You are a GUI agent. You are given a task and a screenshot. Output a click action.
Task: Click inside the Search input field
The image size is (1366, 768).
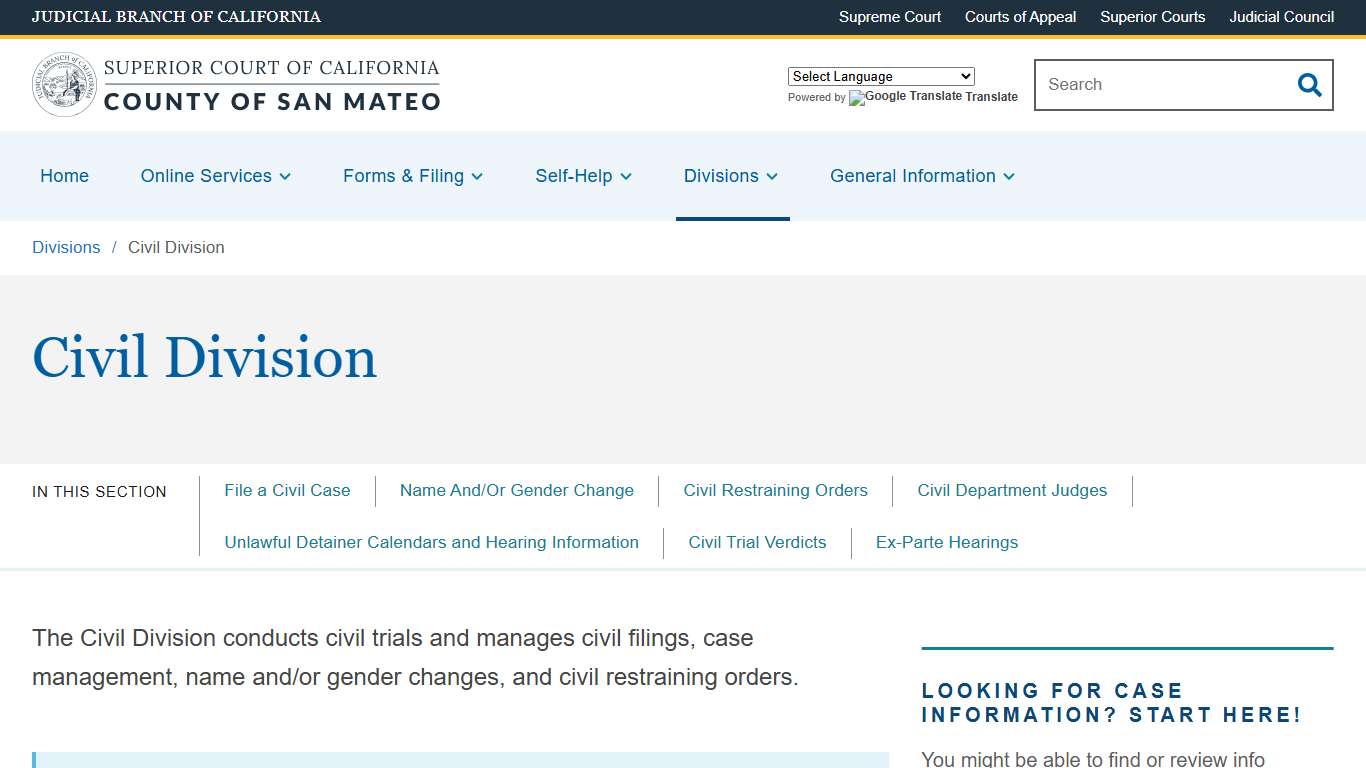1160,85
